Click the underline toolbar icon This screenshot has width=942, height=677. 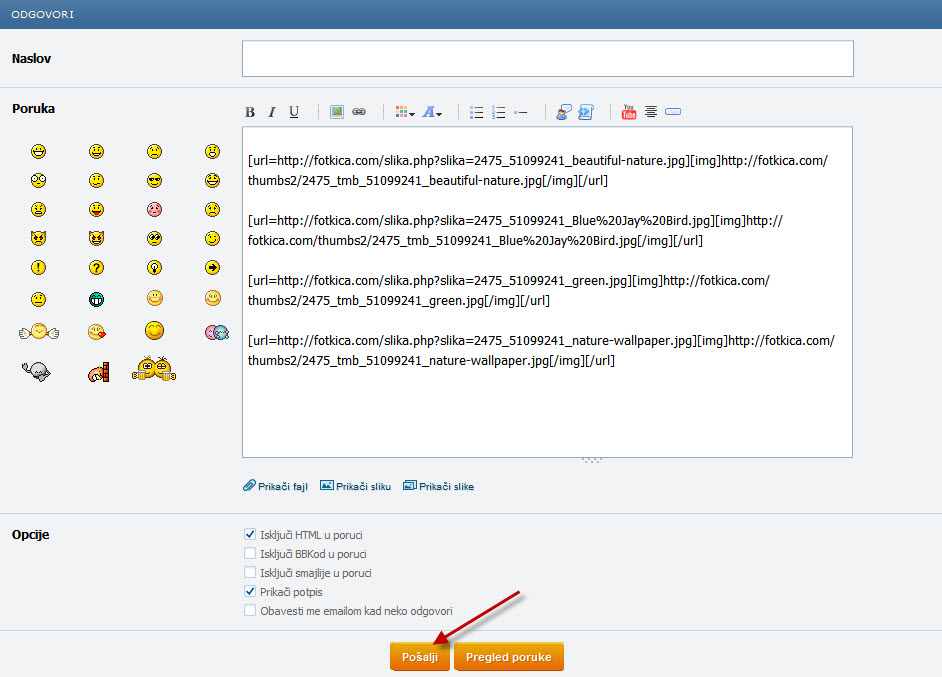[x=294, y=112]
